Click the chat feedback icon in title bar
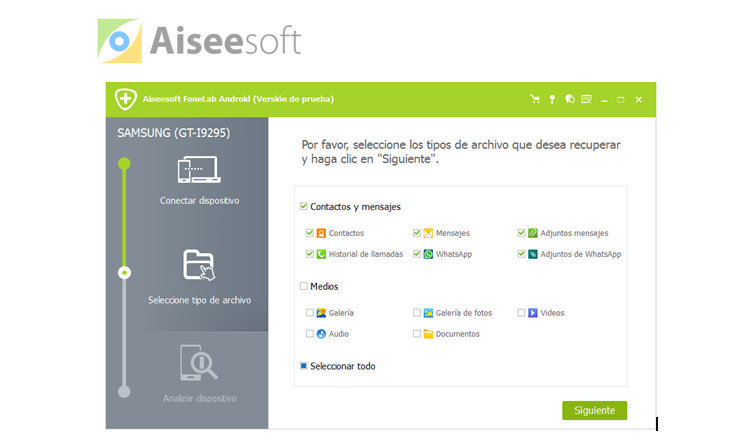The width and height of the screenshot is (746, 447). click(569, 99)
